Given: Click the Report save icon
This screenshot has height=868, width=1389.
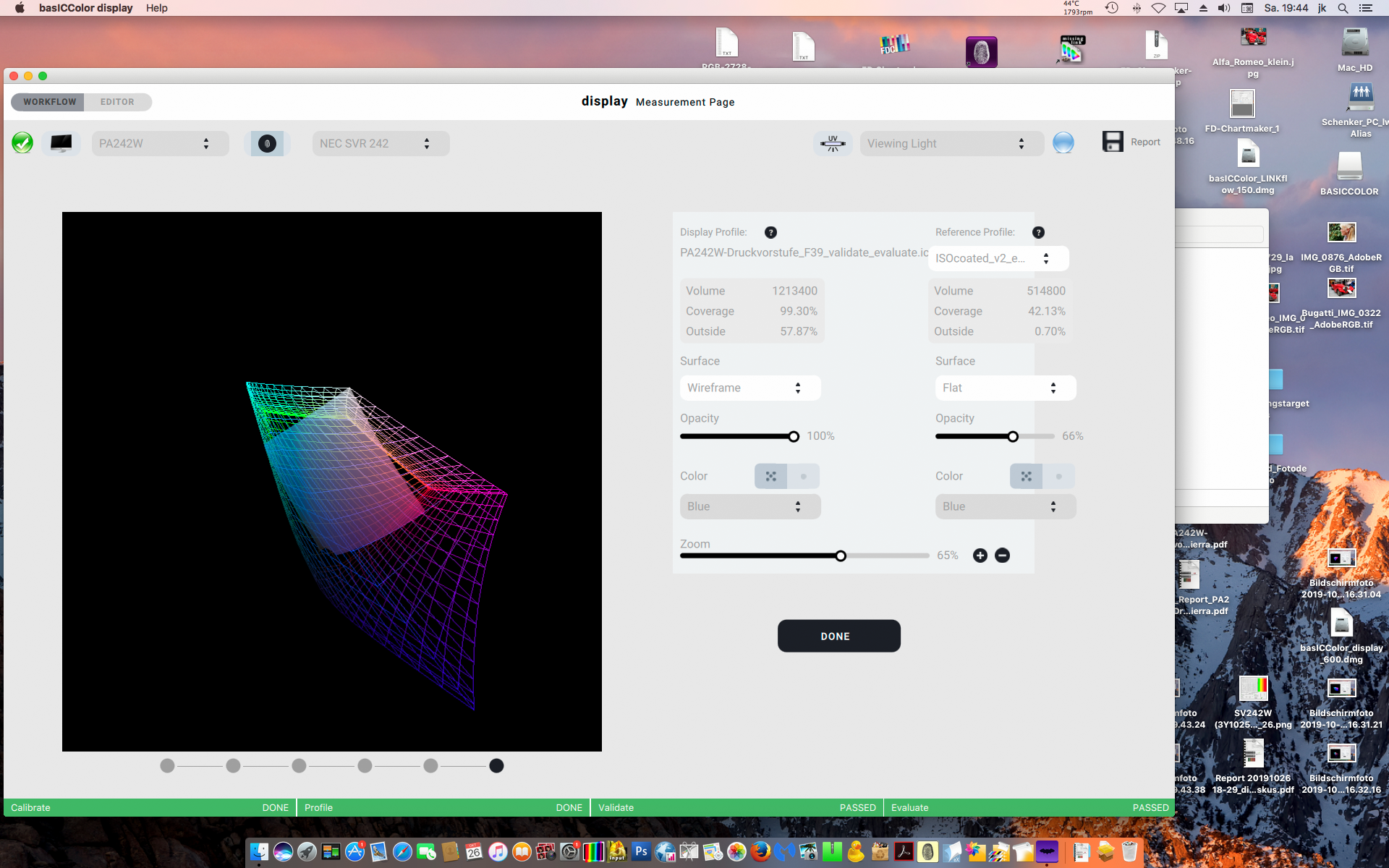Looking at the screenshot, I should tap(1113, 142).
